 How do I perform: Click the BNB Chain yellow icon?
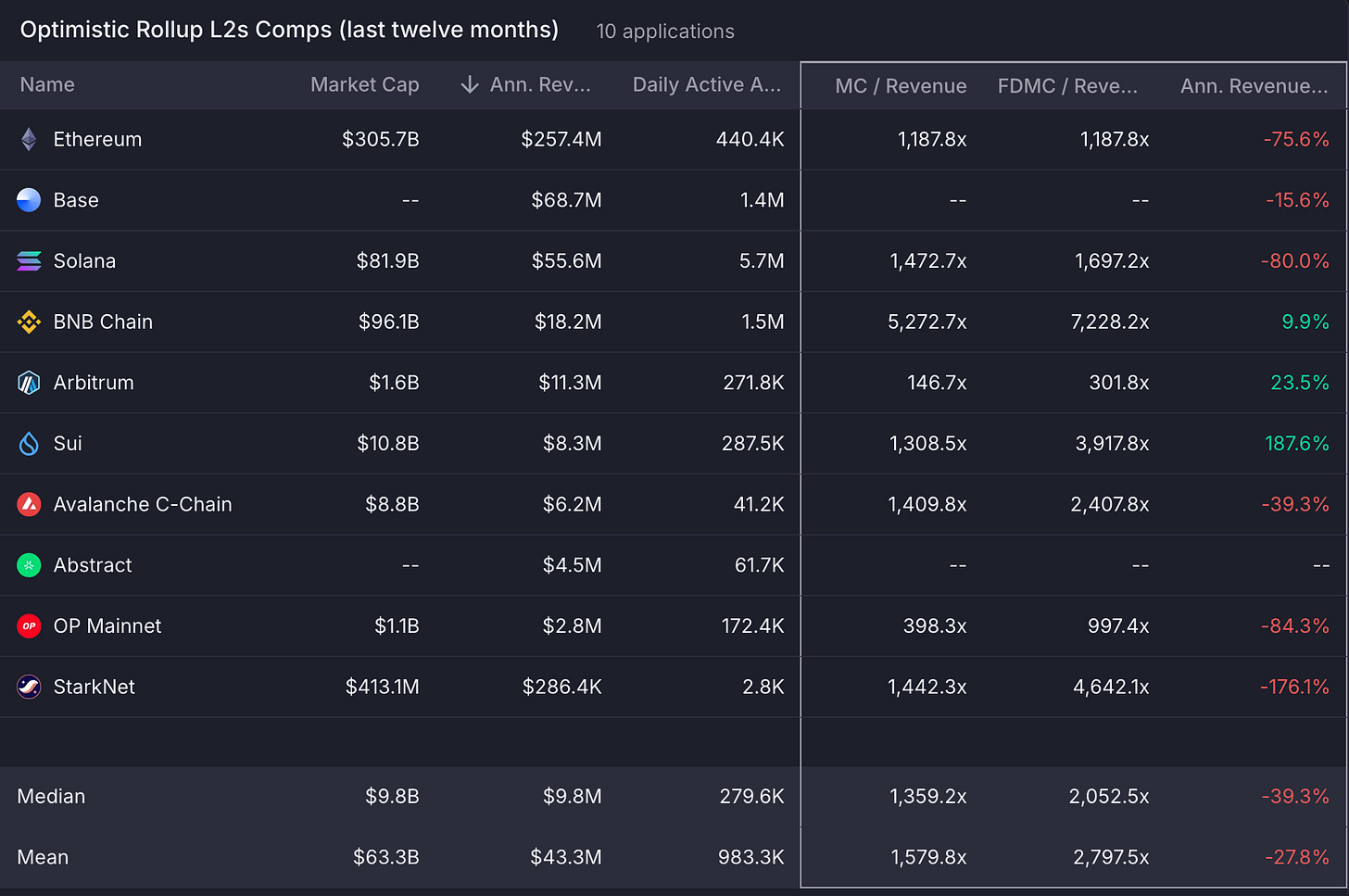[x=29, y=322]
